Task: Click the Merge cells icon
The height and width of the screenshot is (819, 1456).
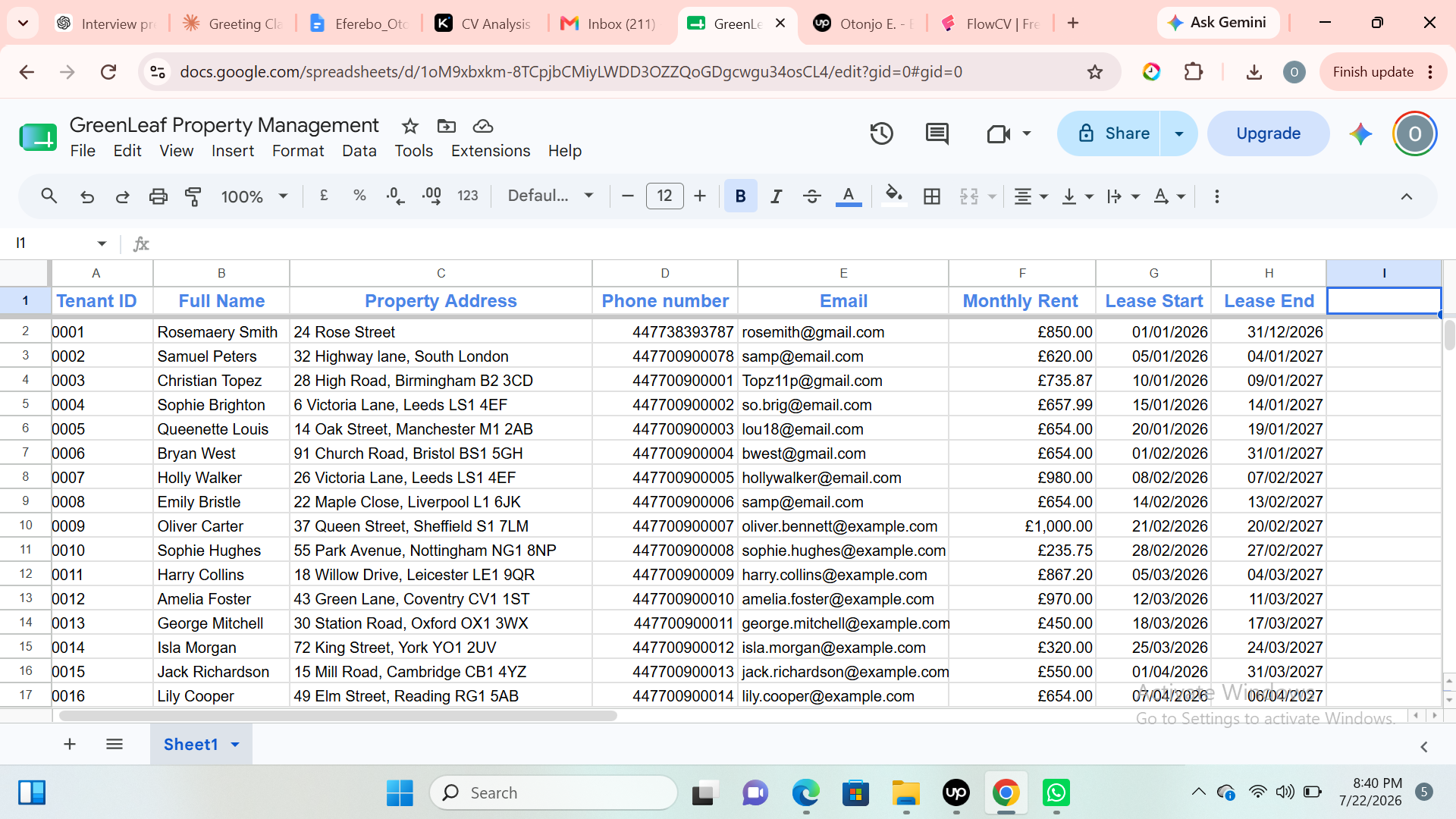Action: (969, 196)
